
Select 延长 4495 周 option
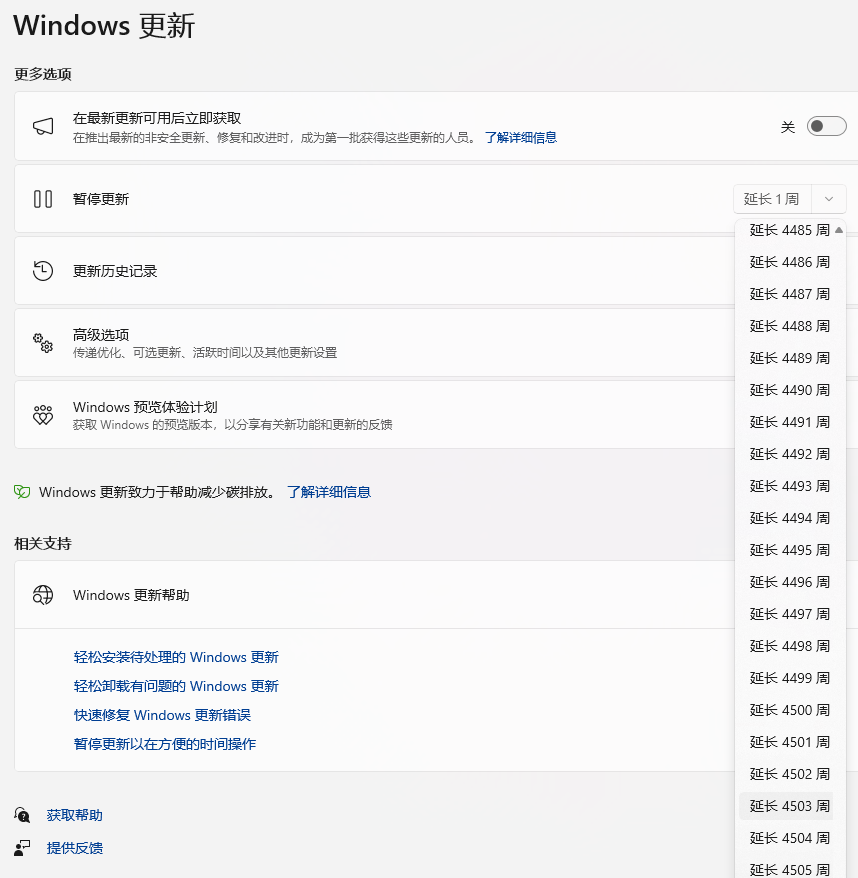[786, 550]
